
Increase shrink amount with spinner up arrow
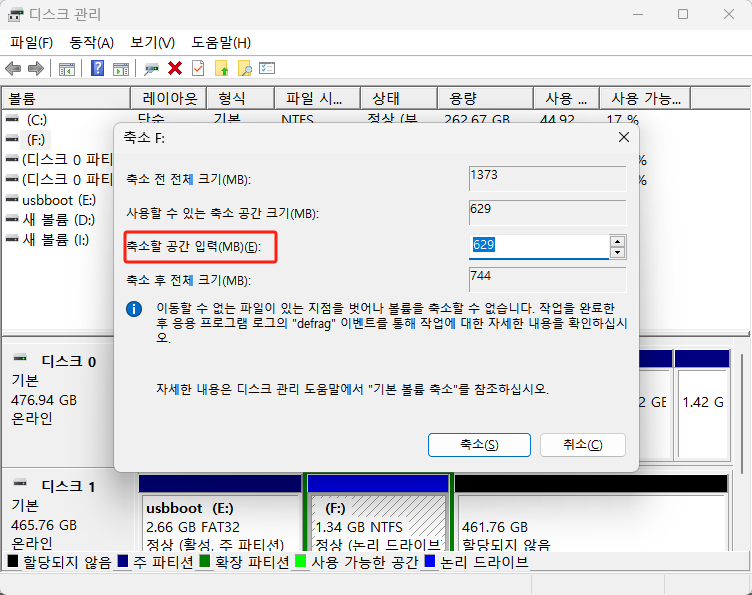point(618,241)
